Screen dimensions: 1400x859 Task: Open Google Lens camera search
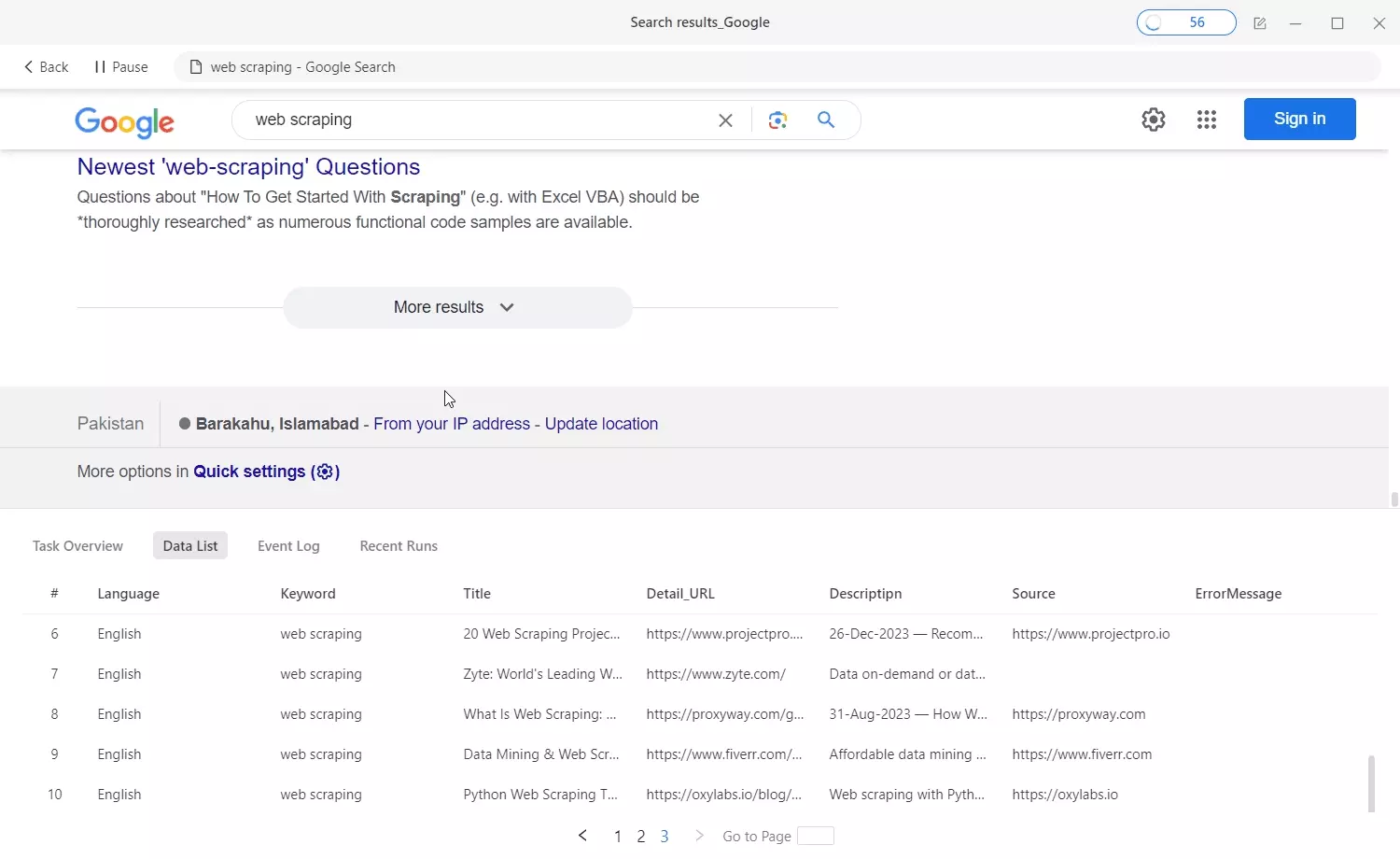[777, 120]
